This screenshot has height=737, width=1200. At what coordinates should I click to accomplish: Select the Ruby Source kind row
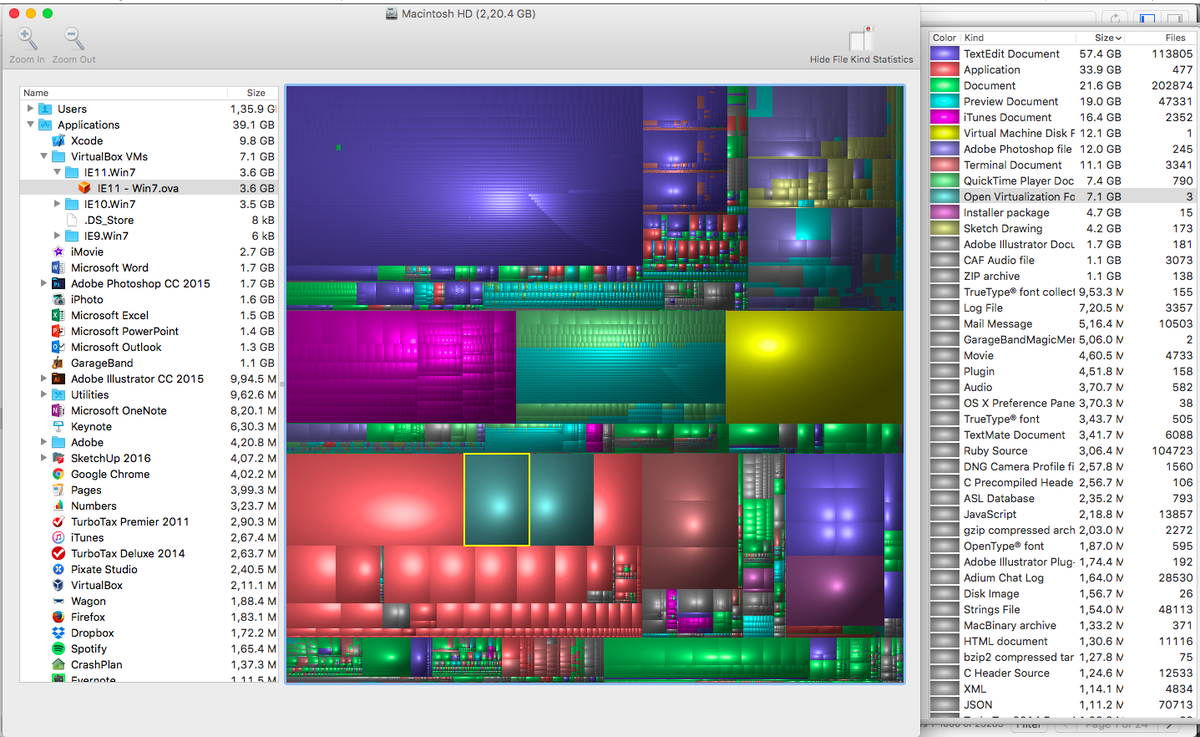[1062, 451]
